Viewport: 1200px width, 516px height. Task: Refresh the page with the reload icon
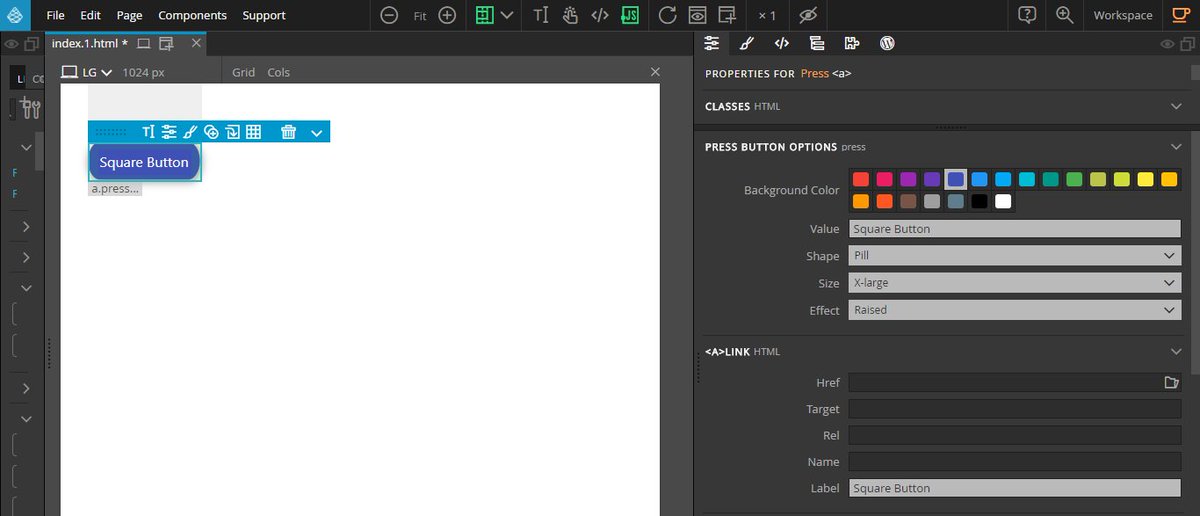(668, 15)
